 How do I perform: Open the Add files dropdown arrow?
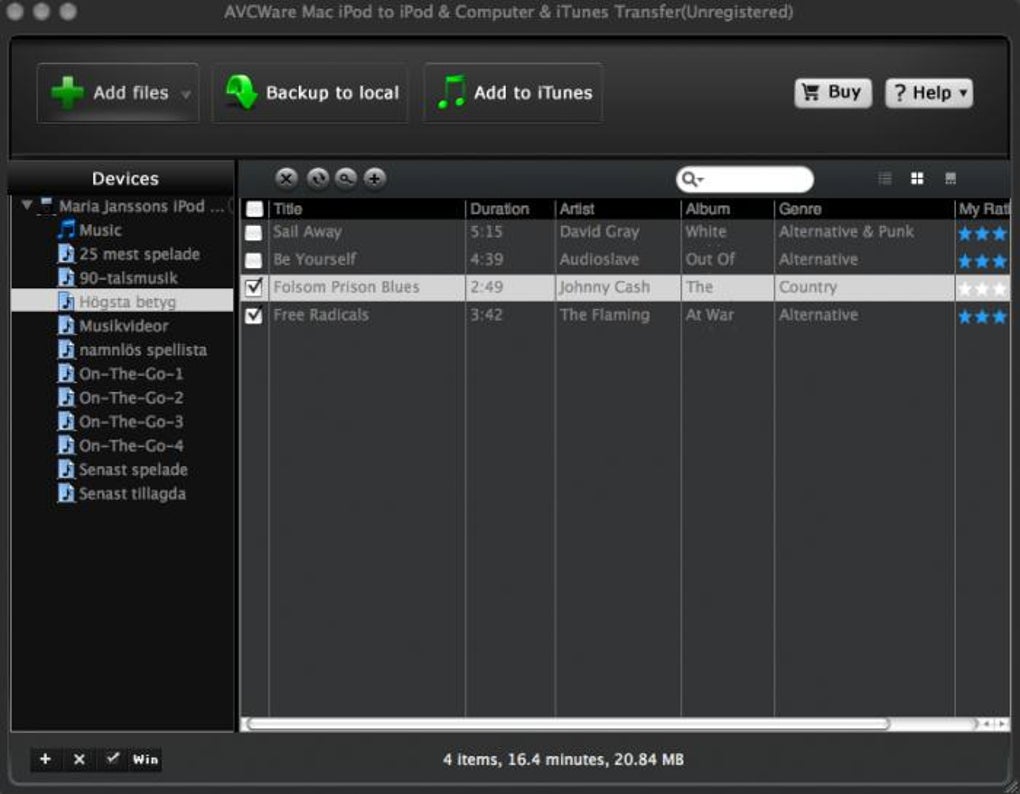tap(185, 94)
